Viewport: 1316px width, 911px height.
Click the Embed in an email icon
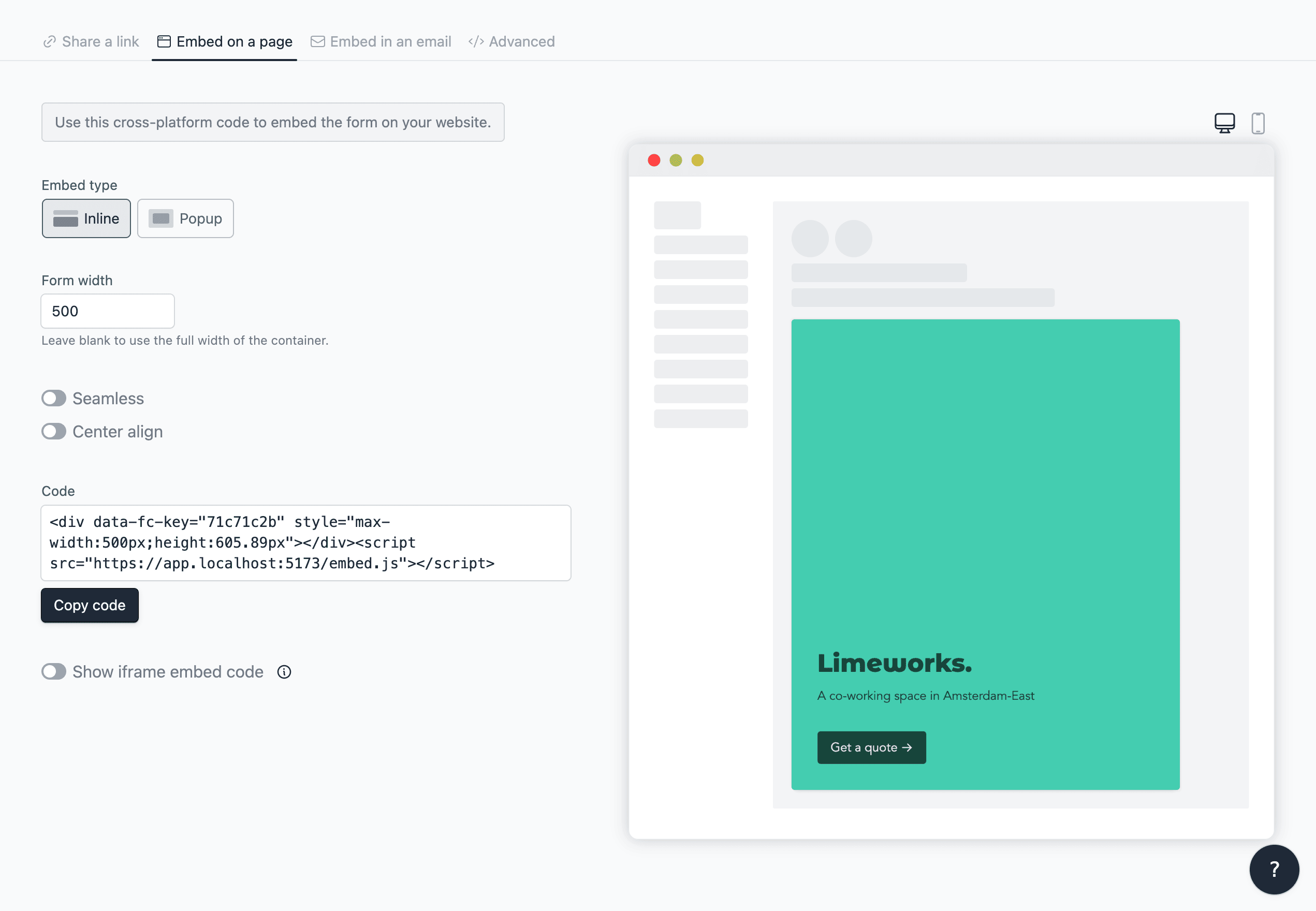318,41
